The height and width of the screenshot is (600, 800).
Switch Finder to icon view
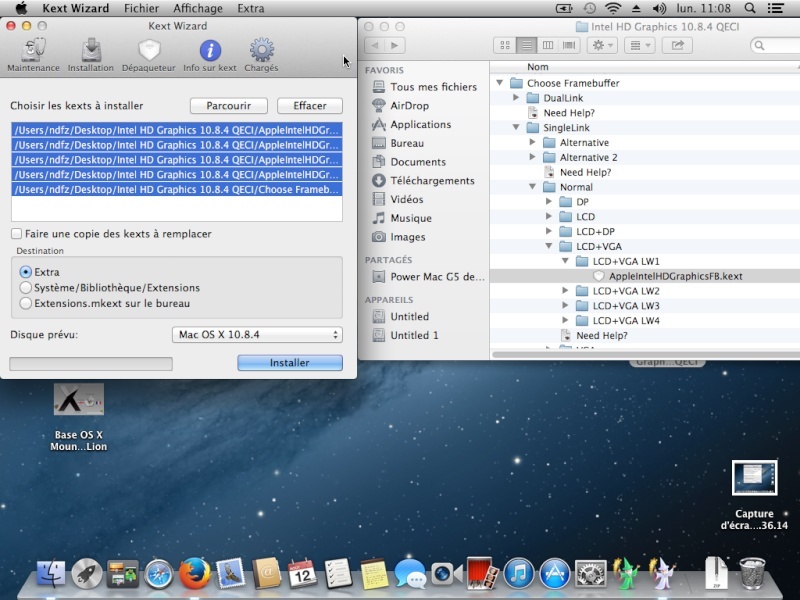coord(505,45)
